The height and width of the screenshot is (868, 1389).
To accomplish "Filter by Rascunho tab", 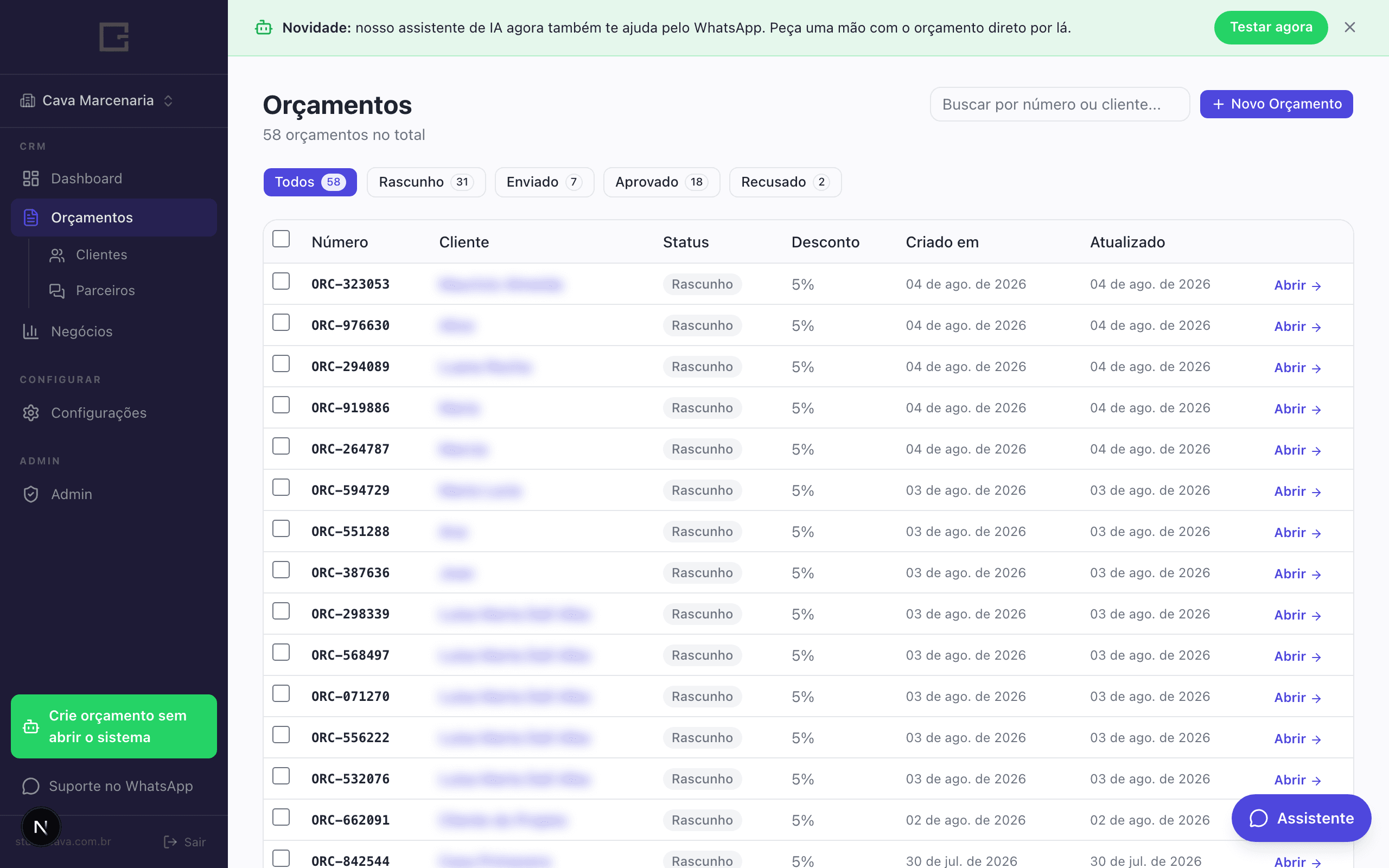I will pyautogui.click(x=426, y=182).
